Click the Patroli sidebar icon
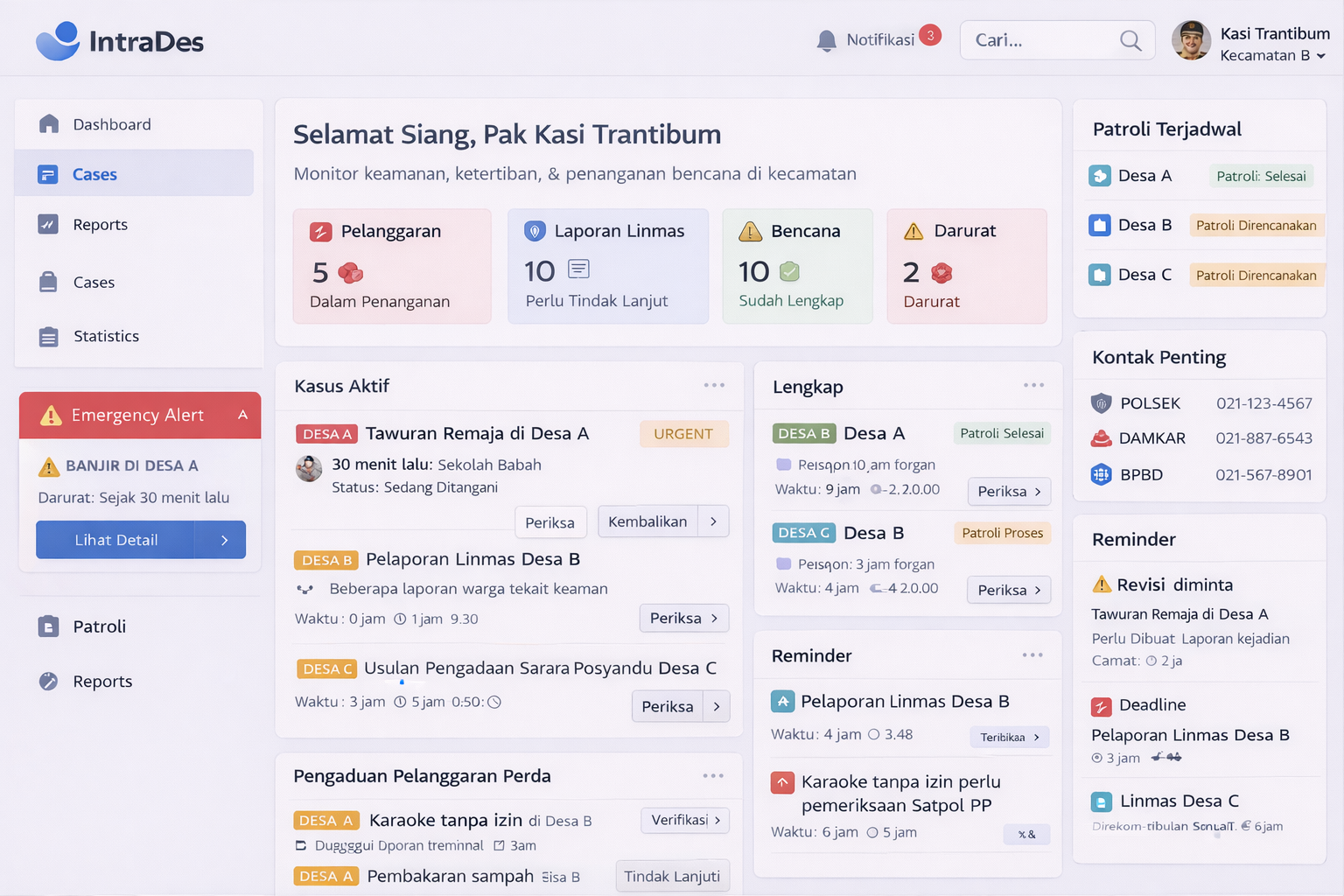1344x896 pixels. 49,626
